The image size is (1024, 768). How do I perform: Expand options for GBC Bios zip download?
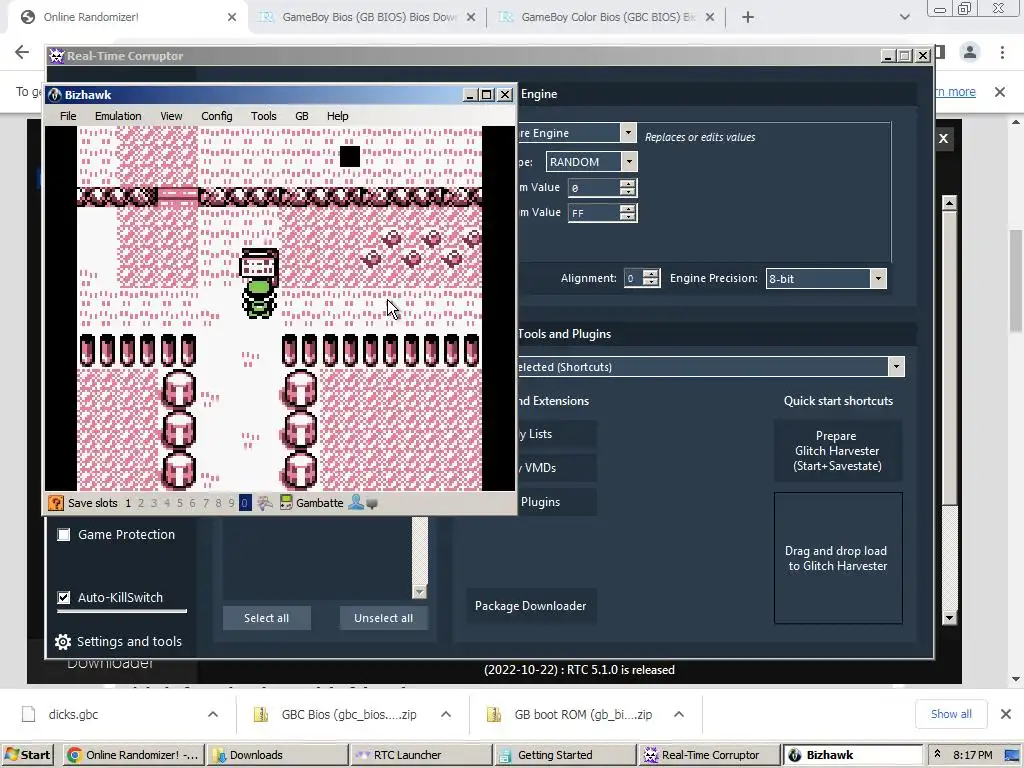click(x=446, y=714)
